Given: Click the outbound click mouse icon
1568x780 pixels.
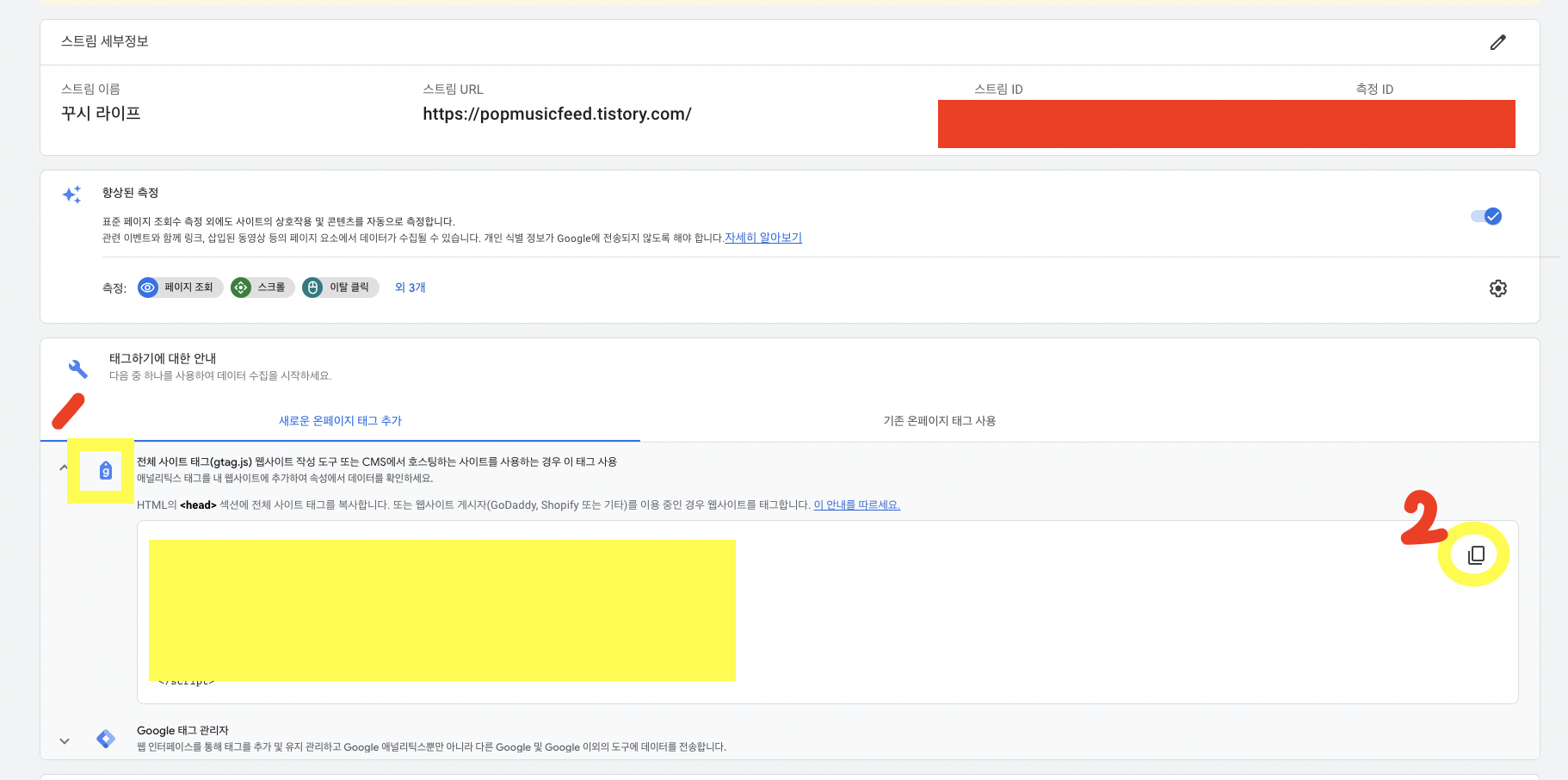Looking at the screenshot, I should 313,288.
